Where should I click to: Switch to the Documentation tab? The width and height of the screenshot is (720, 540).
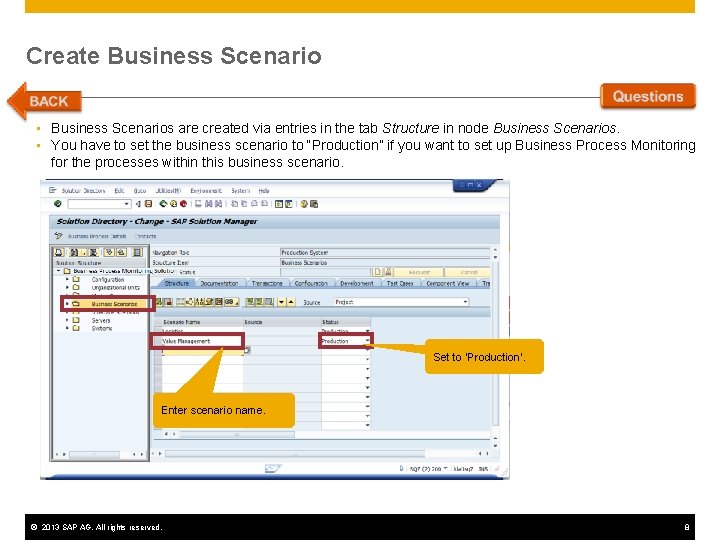(x=219, y=283)
